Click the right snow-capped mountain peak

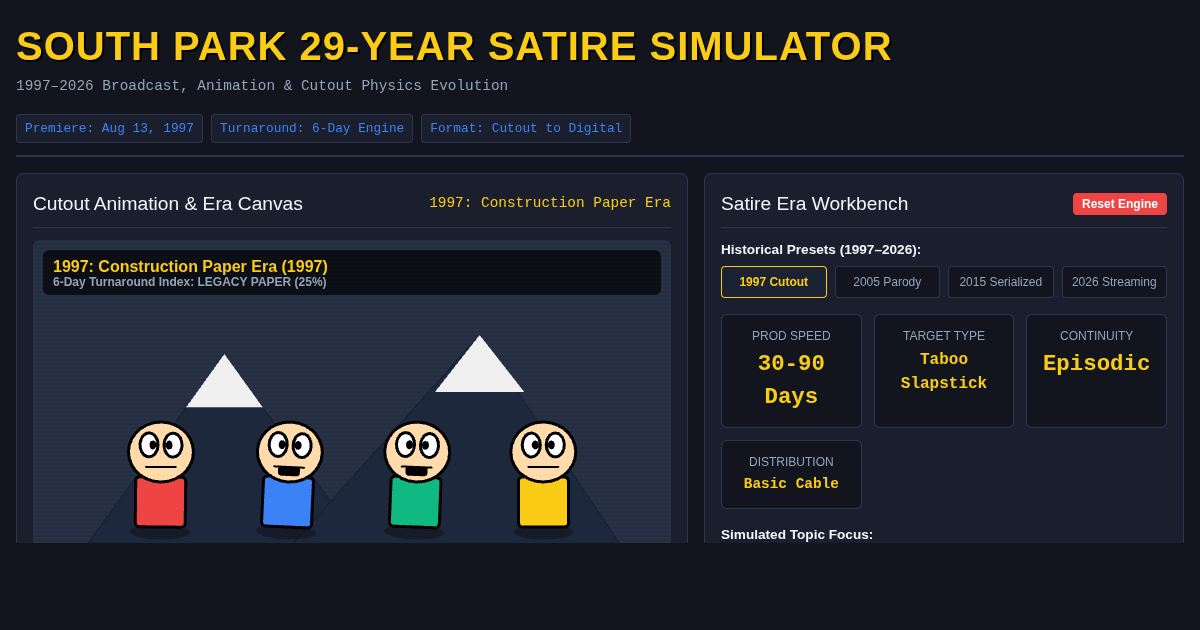479,367
